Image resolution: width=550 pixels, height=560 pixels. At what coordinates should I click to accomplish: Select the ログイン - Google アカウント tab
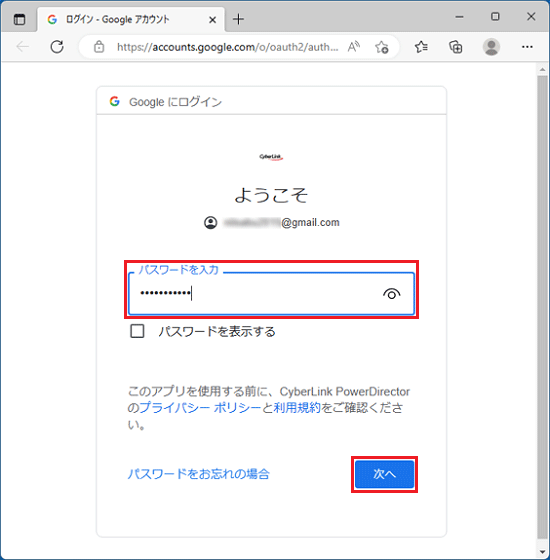coord(131,19)
